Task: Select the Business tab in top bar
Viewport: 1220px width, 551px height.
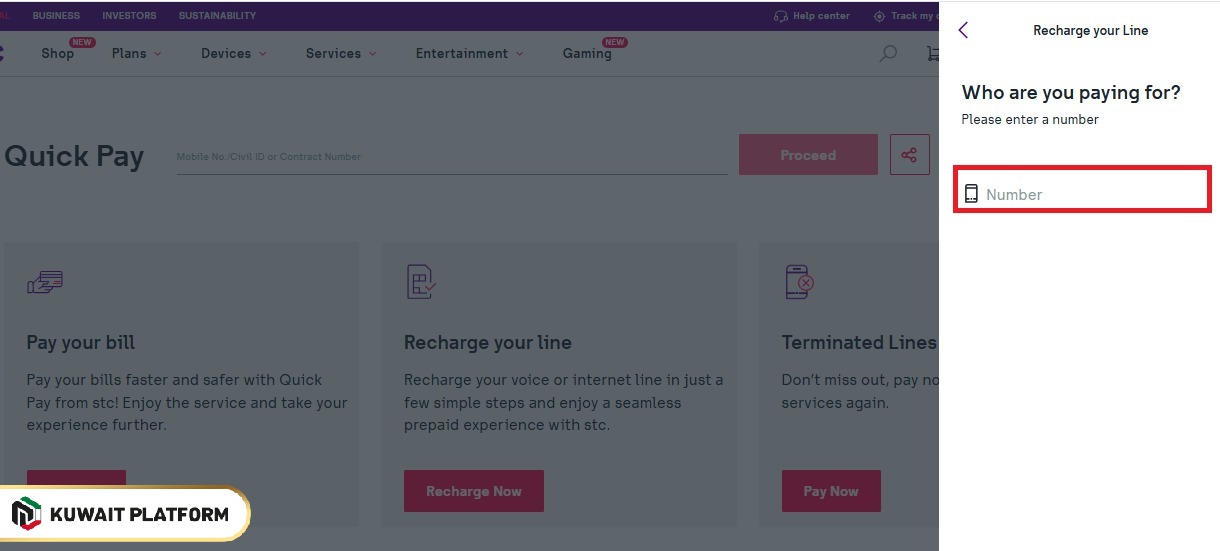Action: 56,16
